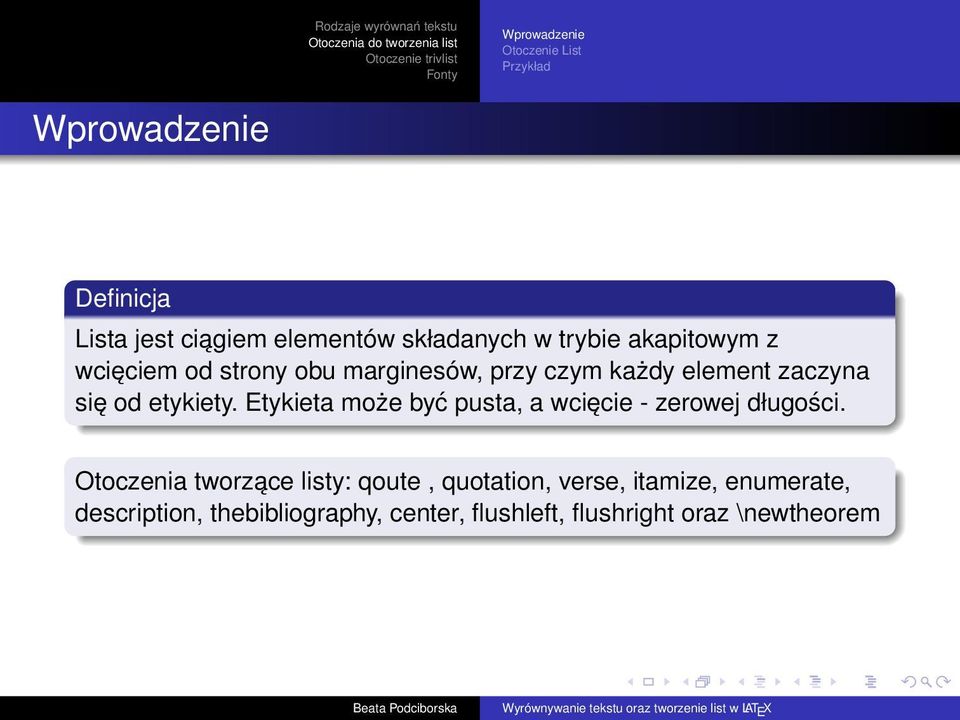Click the slide title Wprowadzenie

pyautogui.click(x=151, y=129)
